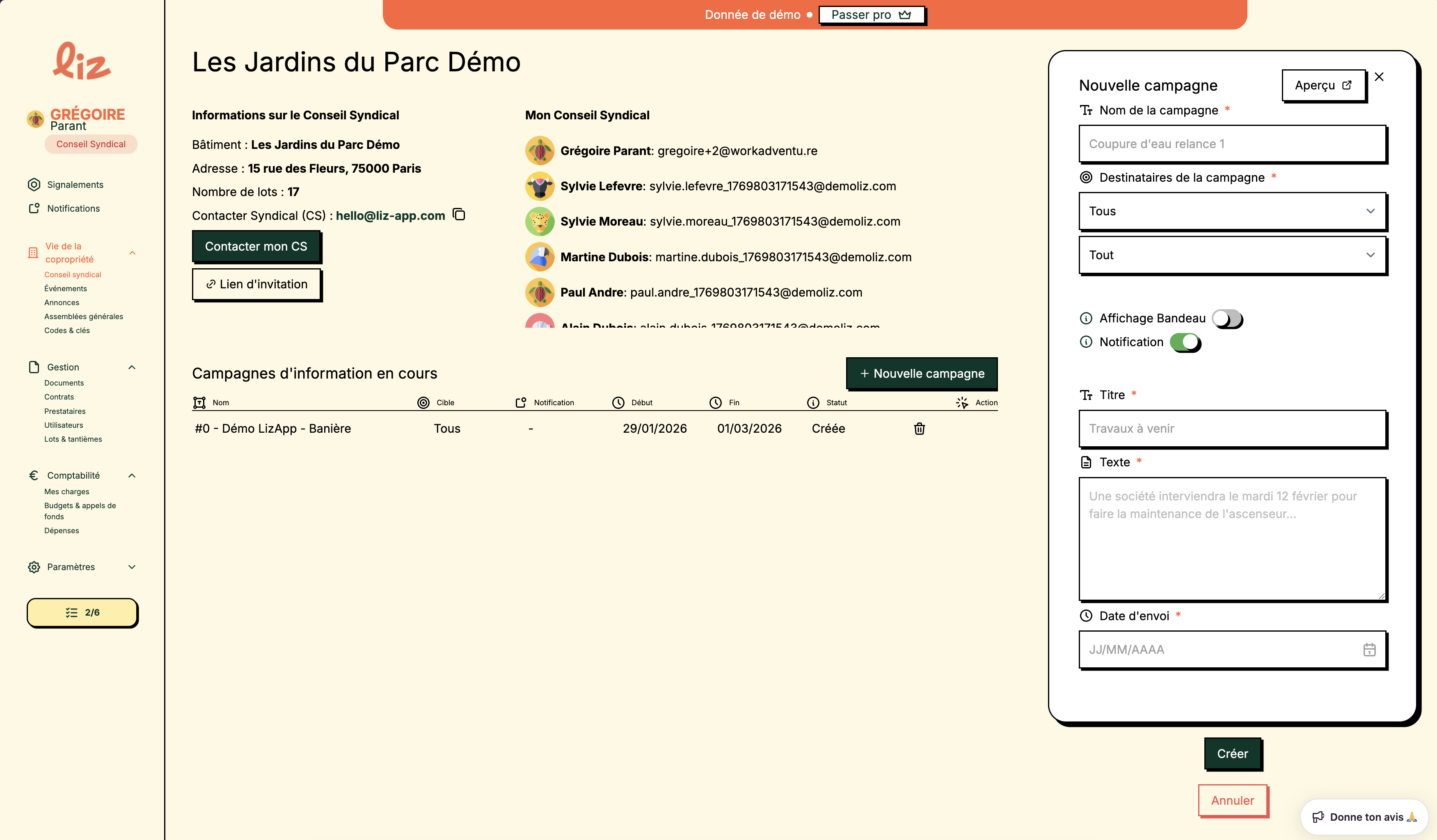Viewport: 1437px width, 840px height.
Task: Collapse the Comptabilité section chevron
Action: tap(132, 475)
